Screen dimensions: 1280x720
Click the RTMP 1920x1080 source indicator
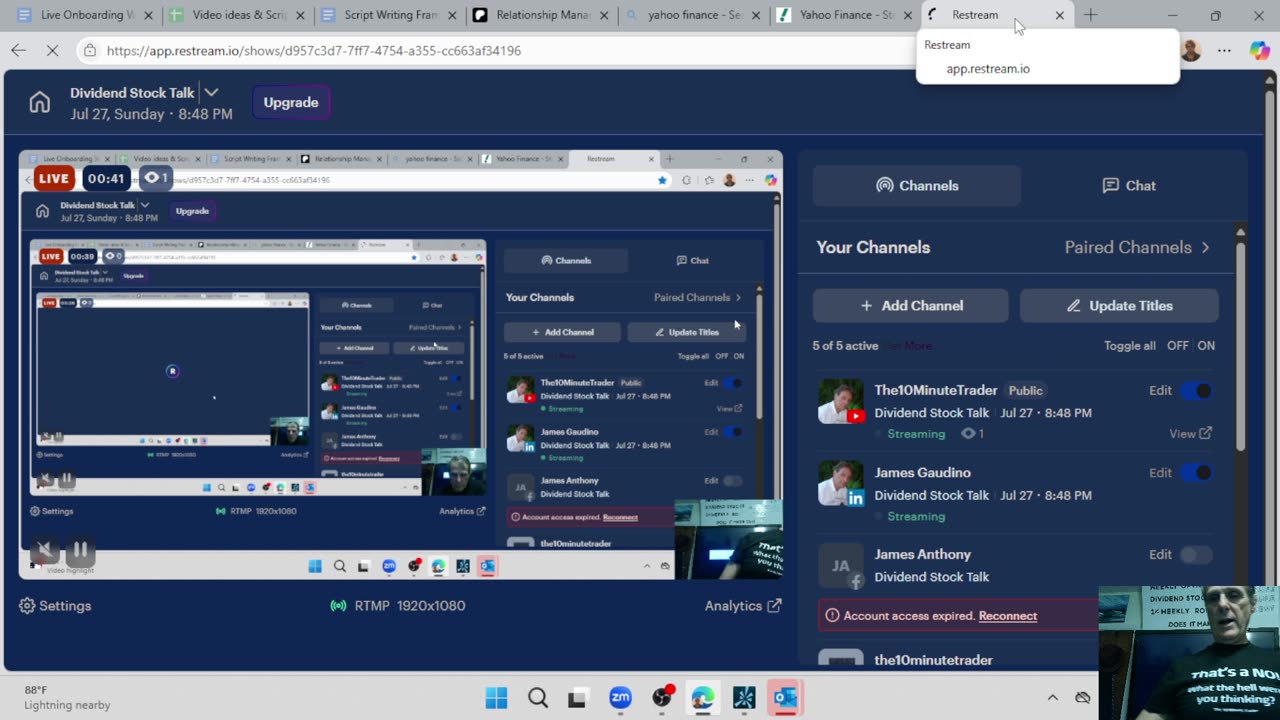(397, 606)
